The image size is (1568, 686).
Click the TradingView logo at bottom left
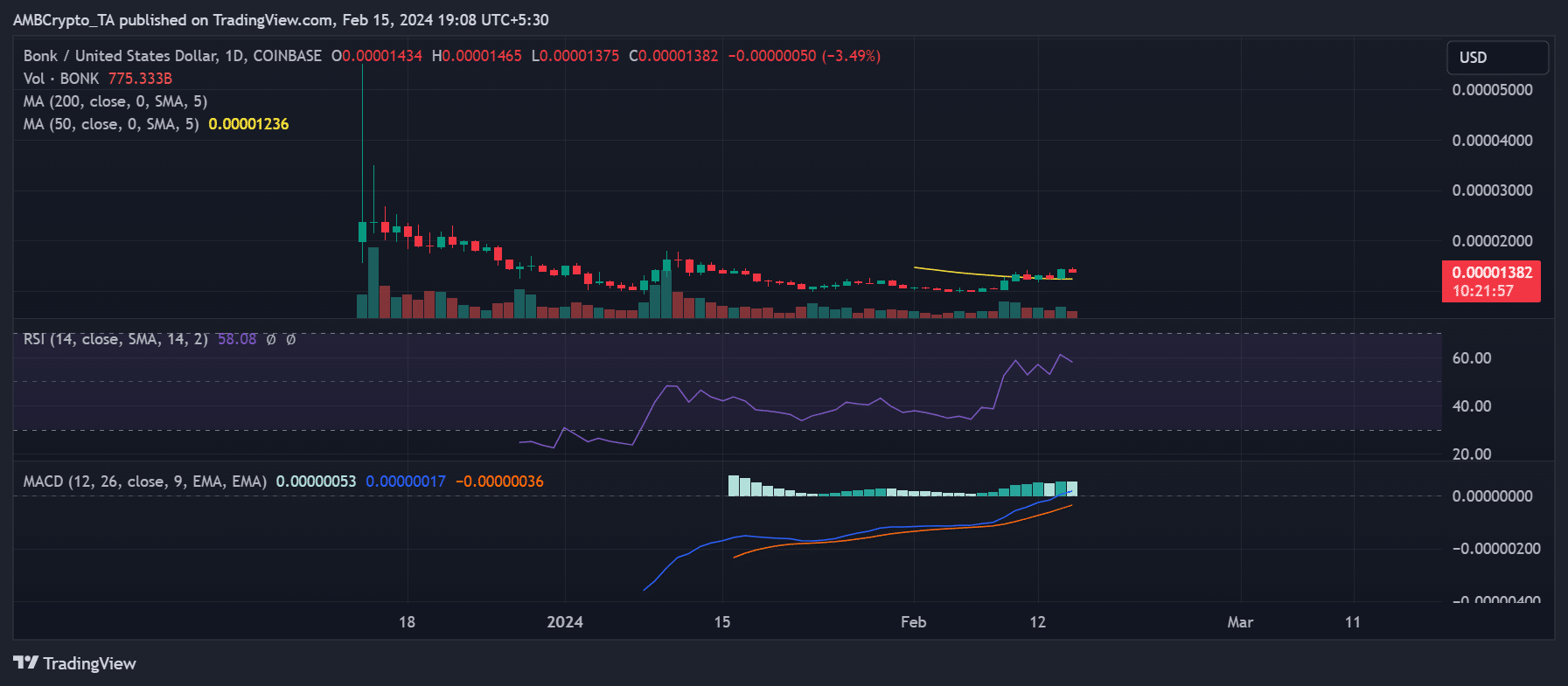[74, 663]
